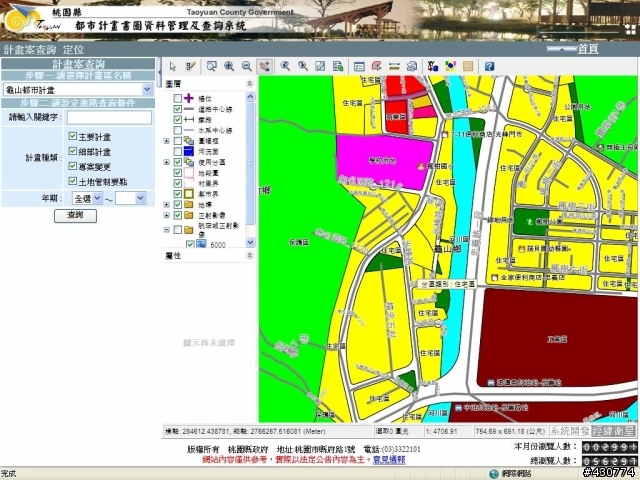
Task: Click the tan map sheet icon
Action: [x=468, y=66]
